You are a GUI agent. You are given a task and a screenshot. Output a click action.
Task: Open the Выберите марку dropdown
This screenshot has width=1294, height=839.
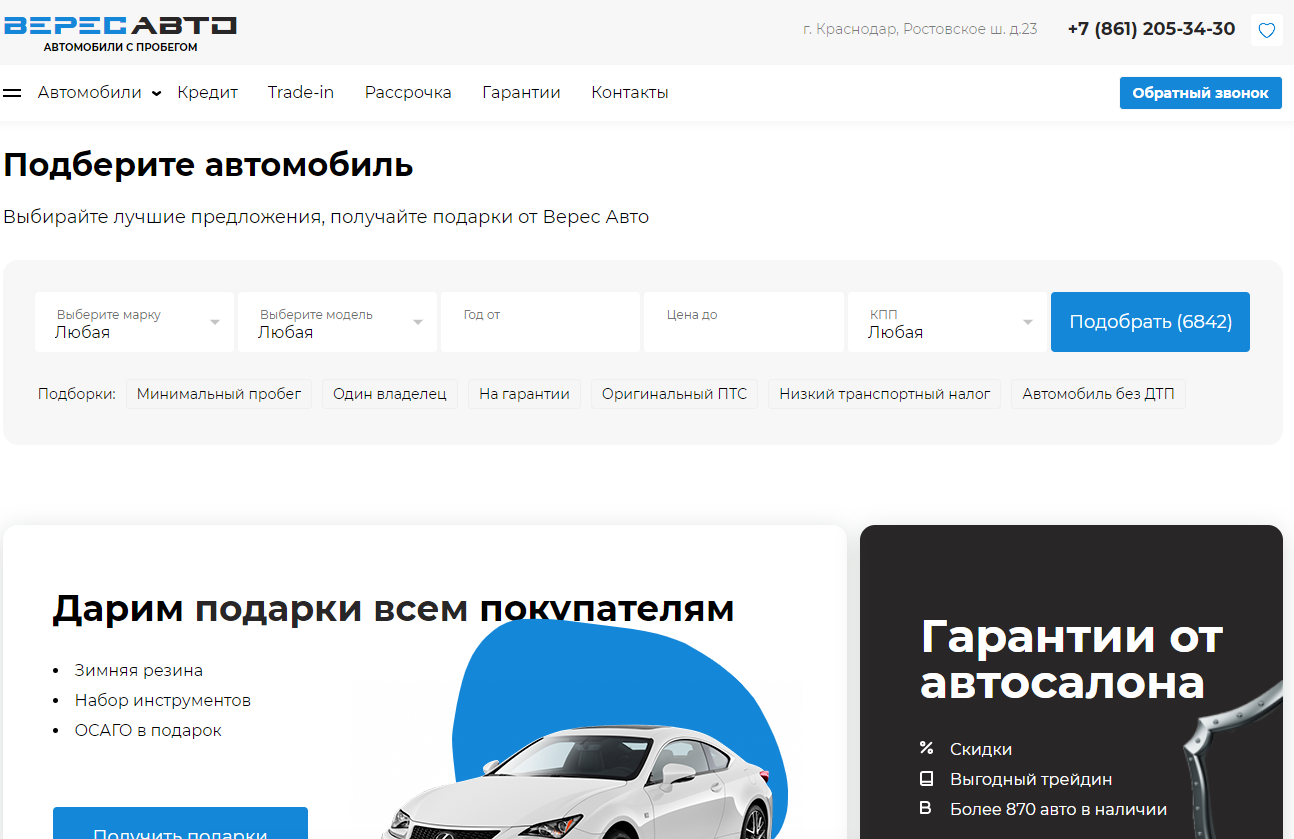(134, 322)
